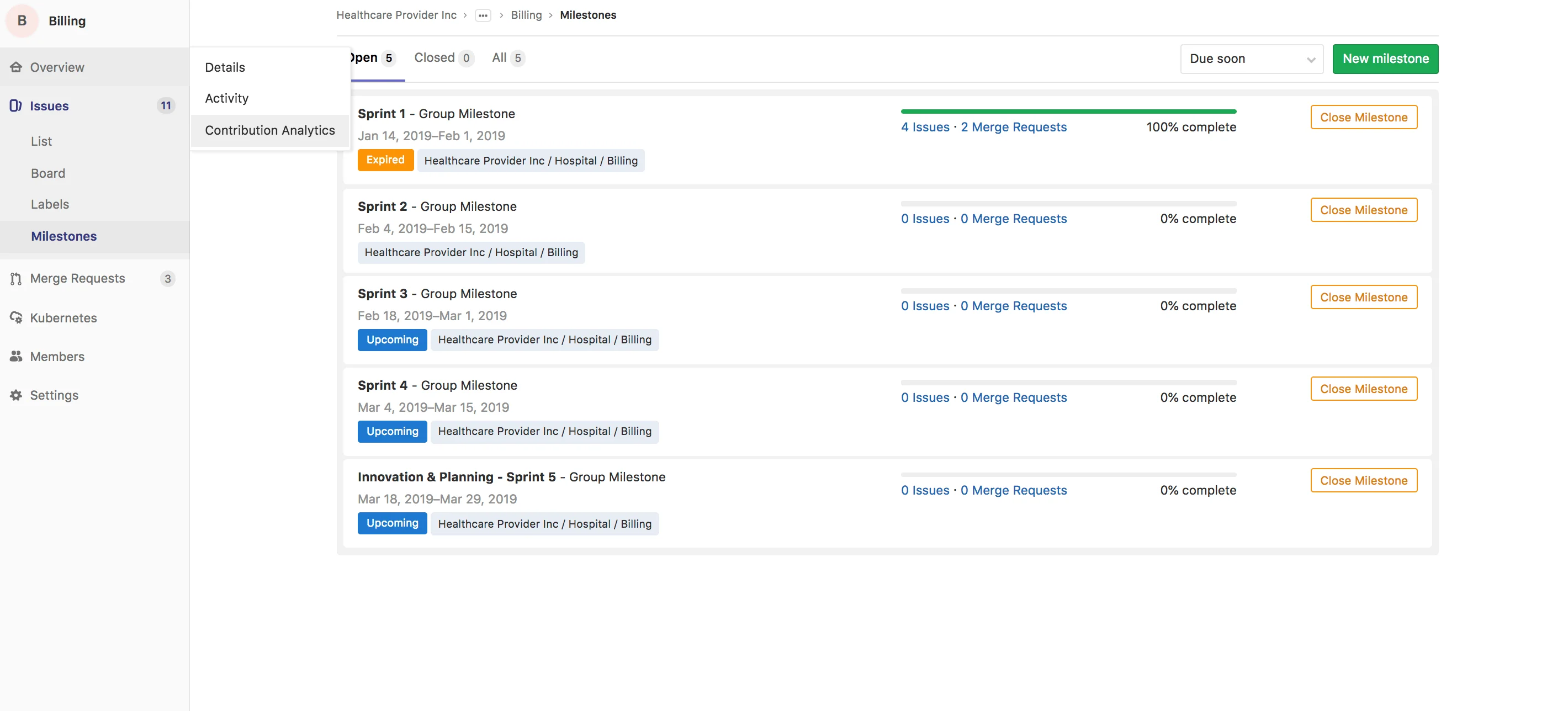Click the Due soon dropdown chevron arrow
1568x711 pixels.
point(1311,60)
